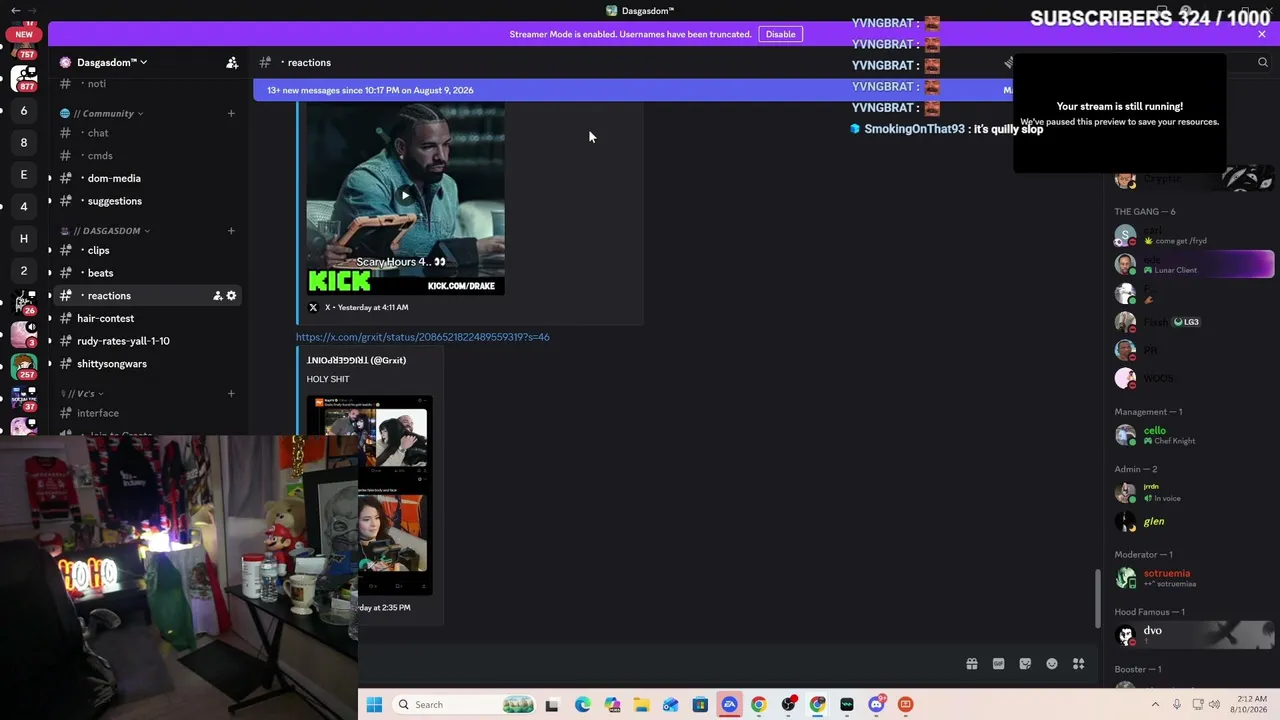Viewport: 1280px width, 720px height.
Task: Open the x.com grxit status link
Action: (423, 337)
